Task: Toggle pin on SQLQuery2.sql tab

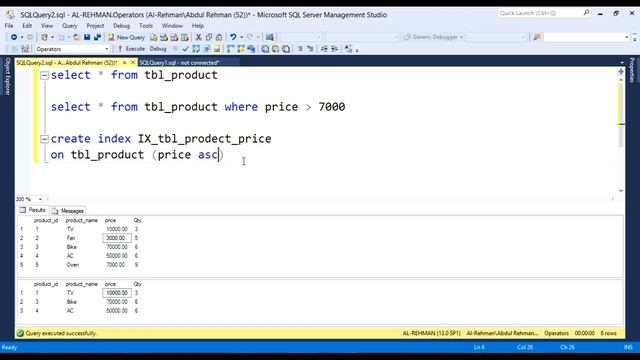Action: pos(124,62)
